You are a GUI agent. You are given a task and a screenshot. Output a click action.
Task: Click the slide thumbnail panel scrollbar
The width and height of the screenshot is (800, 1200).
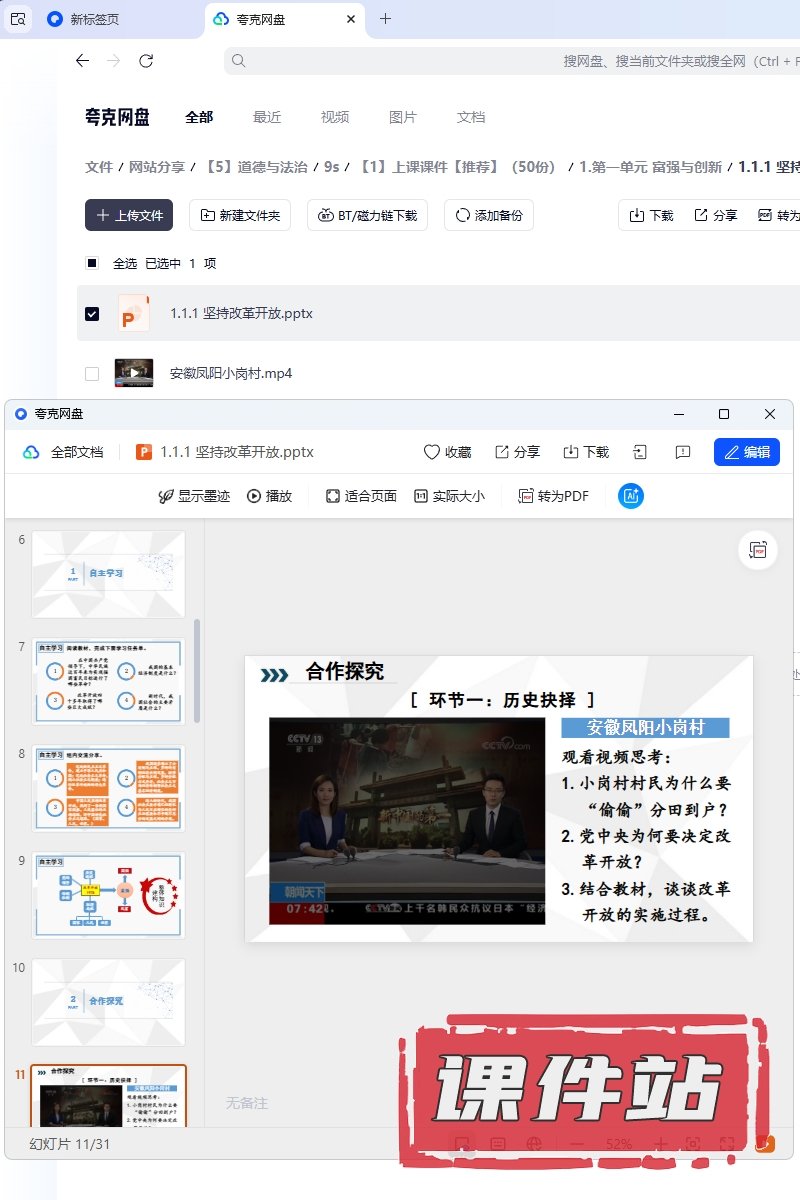click(197, 670)
